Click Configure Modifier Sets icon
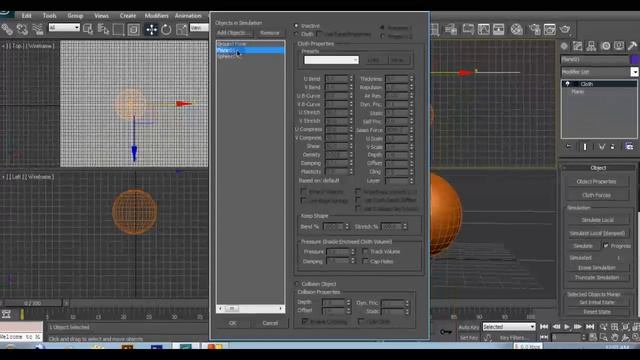The width and height of the screenshot is (640, 360). [629, 147]
